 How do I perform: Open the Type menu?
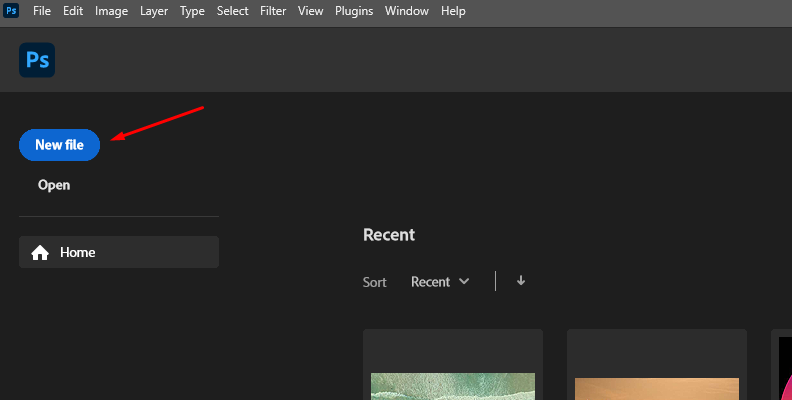(192, 11)
